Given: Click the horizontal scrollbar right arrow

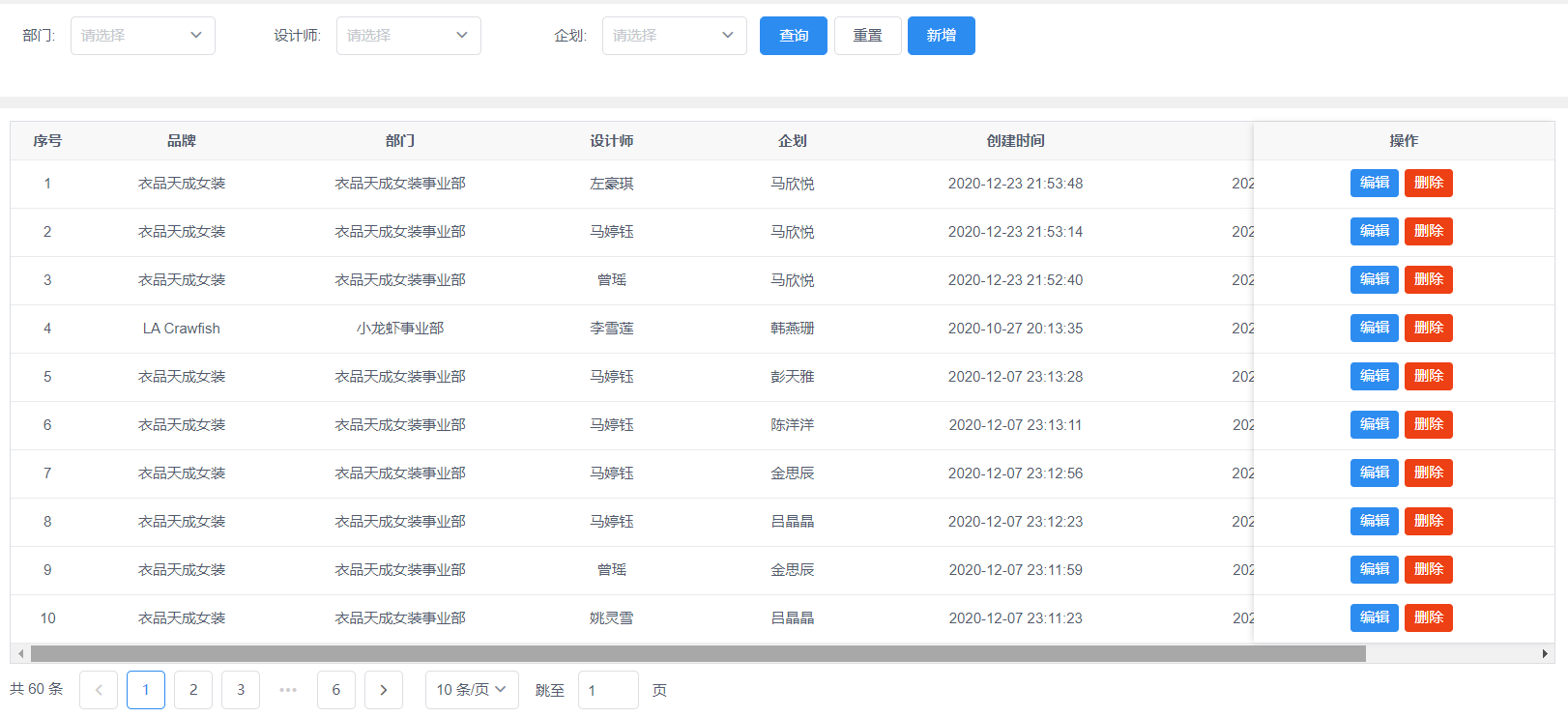Looking at the screenshot, I should tap(1545, 654).
